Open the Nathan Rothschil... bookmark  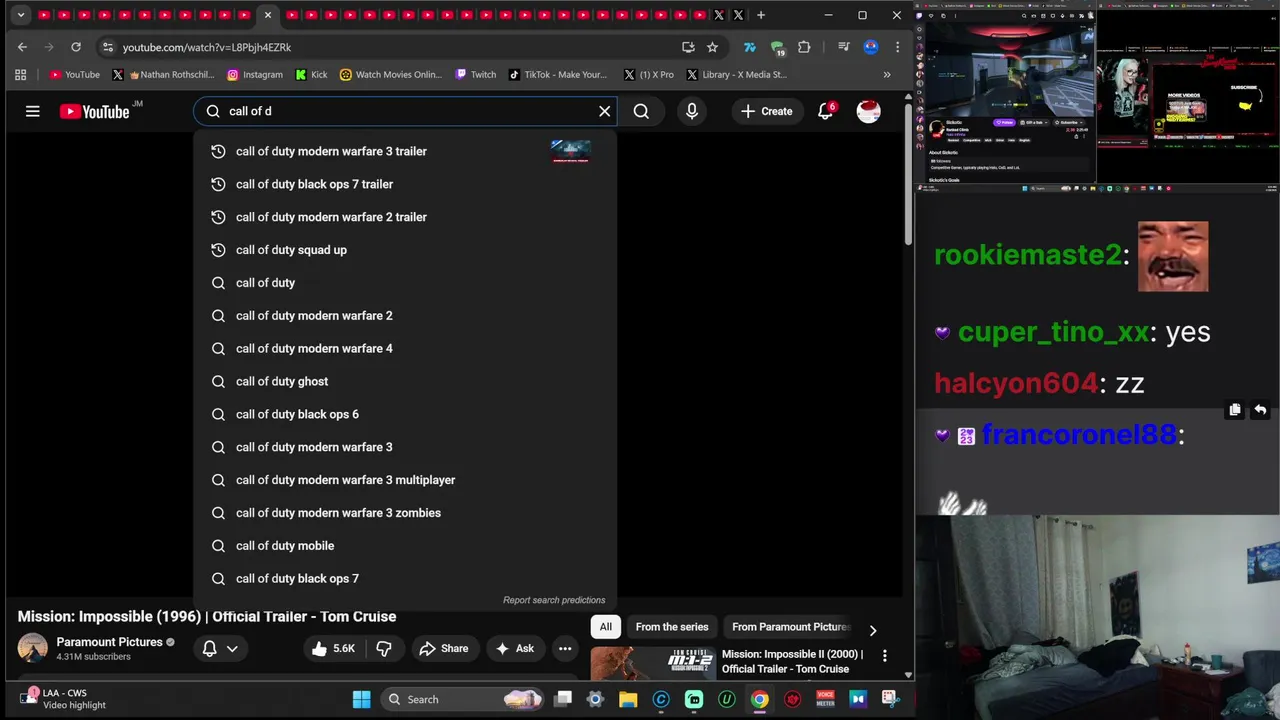point(164,74)
